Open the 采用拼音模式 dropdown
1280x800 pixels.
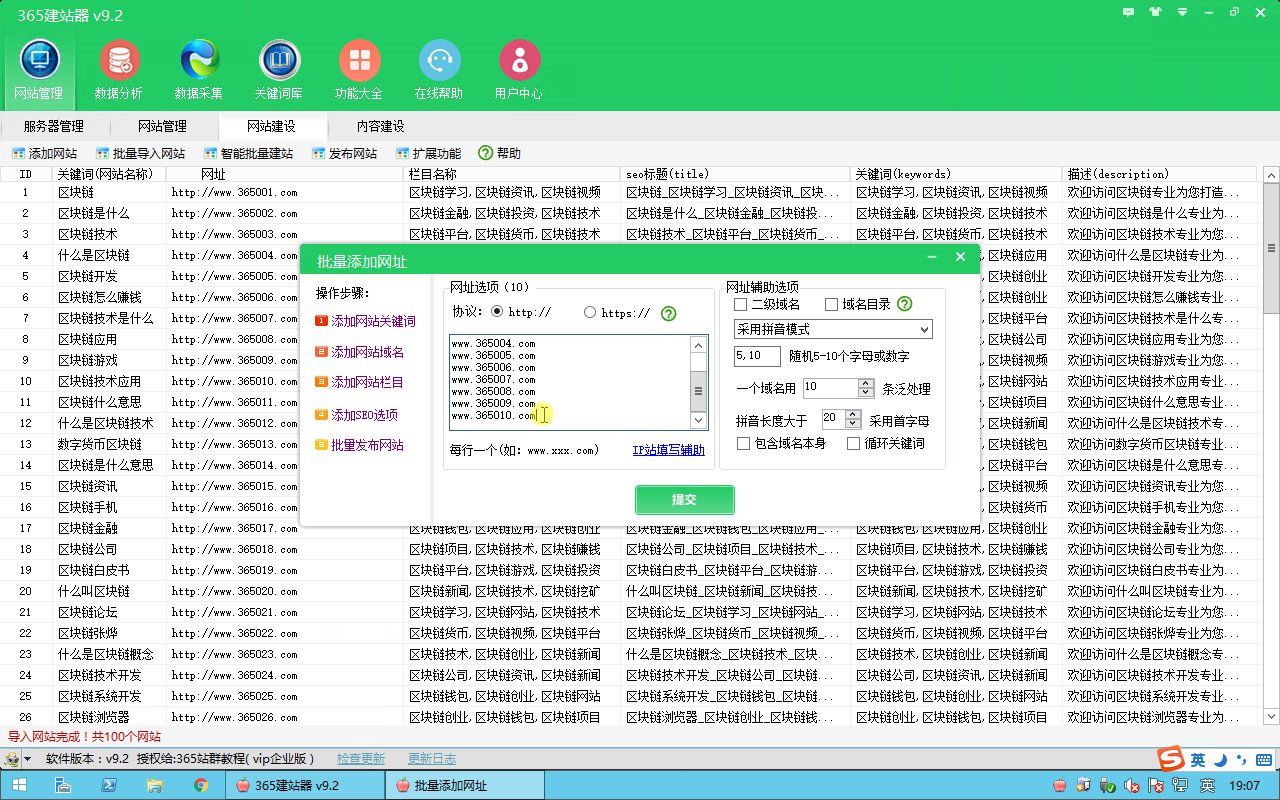coord(833,329)
